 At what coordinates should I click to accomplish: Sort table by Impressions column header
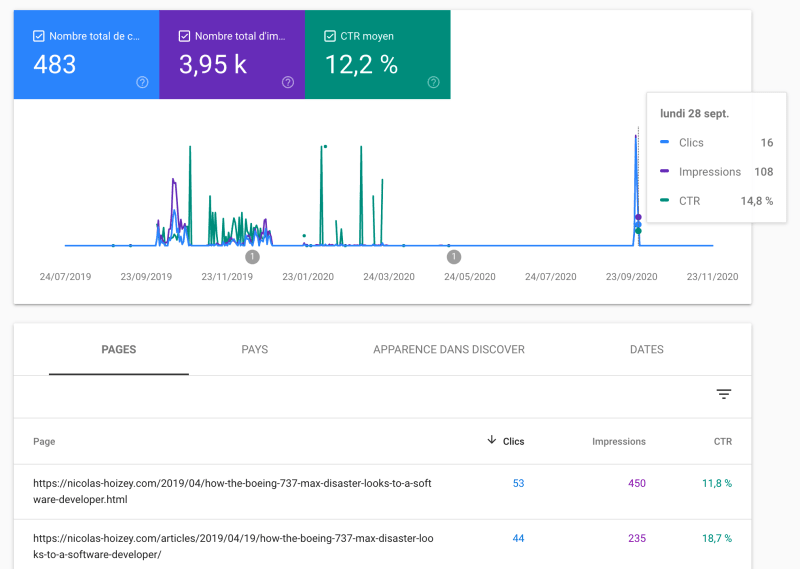tap(618, 441)
